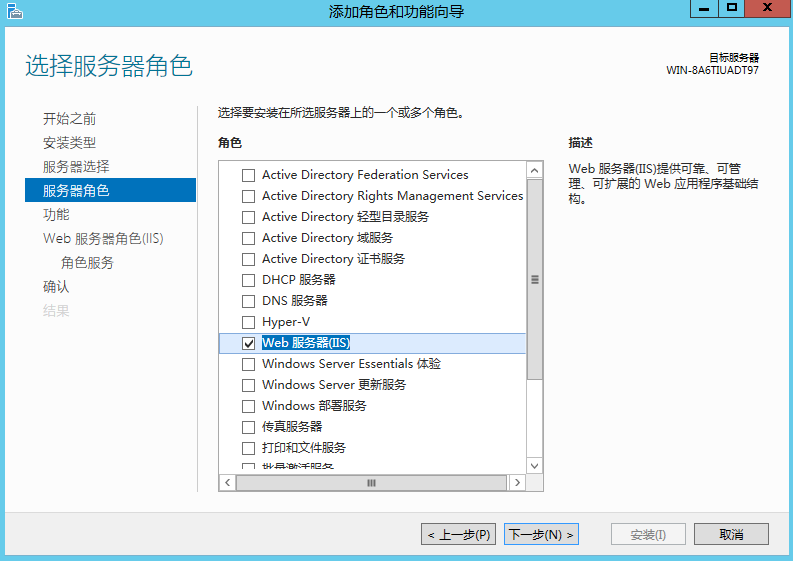The height and width of the screenshot is (561, 793).
Task: Open the 安装类型 step in the sidebar
Action: [70, 143]
